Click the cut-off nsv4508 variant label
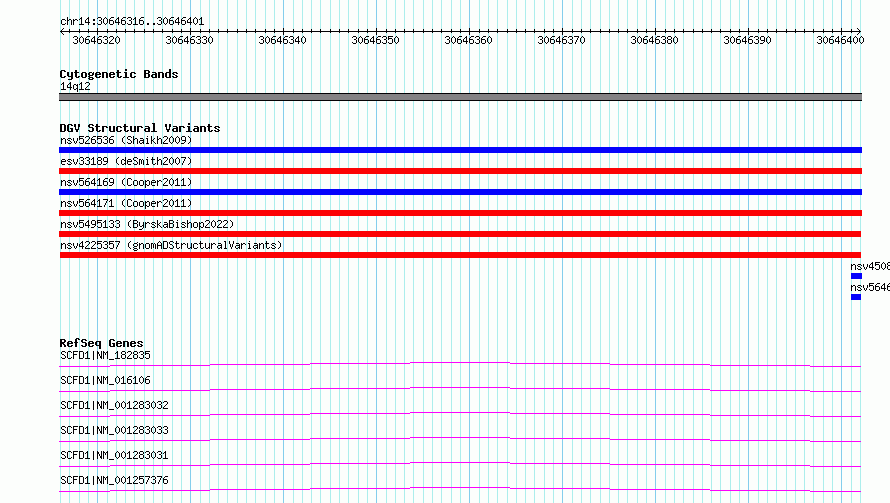890x503 pixels. click(x=870, y=266)
